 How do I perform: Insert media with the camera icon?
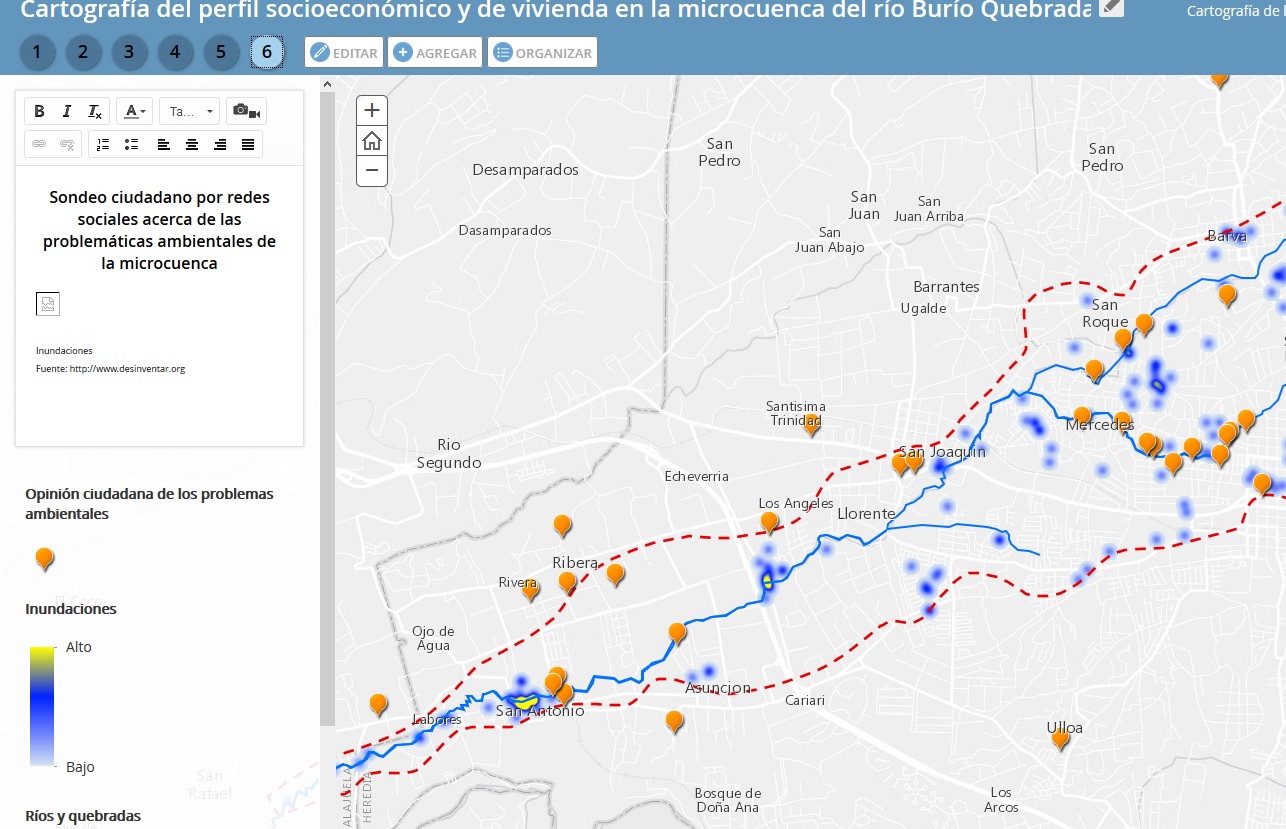click(246, 111)
